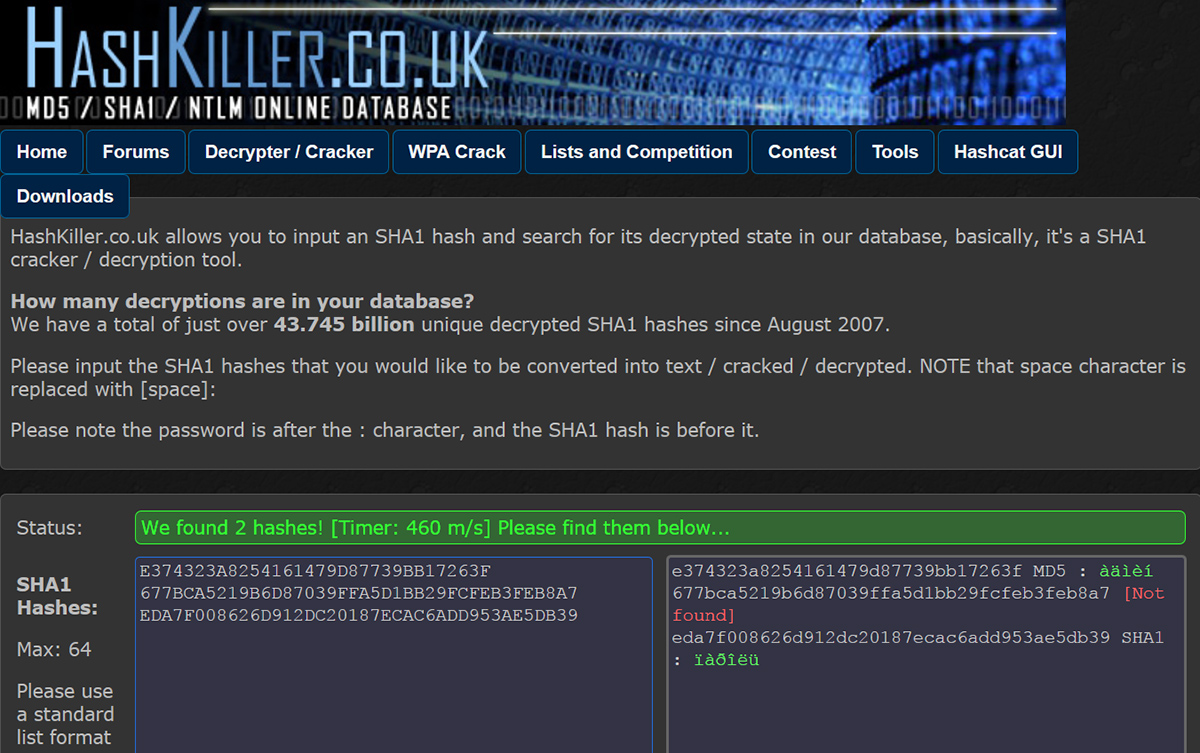
Task: Click the green 'We found 2 hashes' status bar
Action: [x=660, y=528]
